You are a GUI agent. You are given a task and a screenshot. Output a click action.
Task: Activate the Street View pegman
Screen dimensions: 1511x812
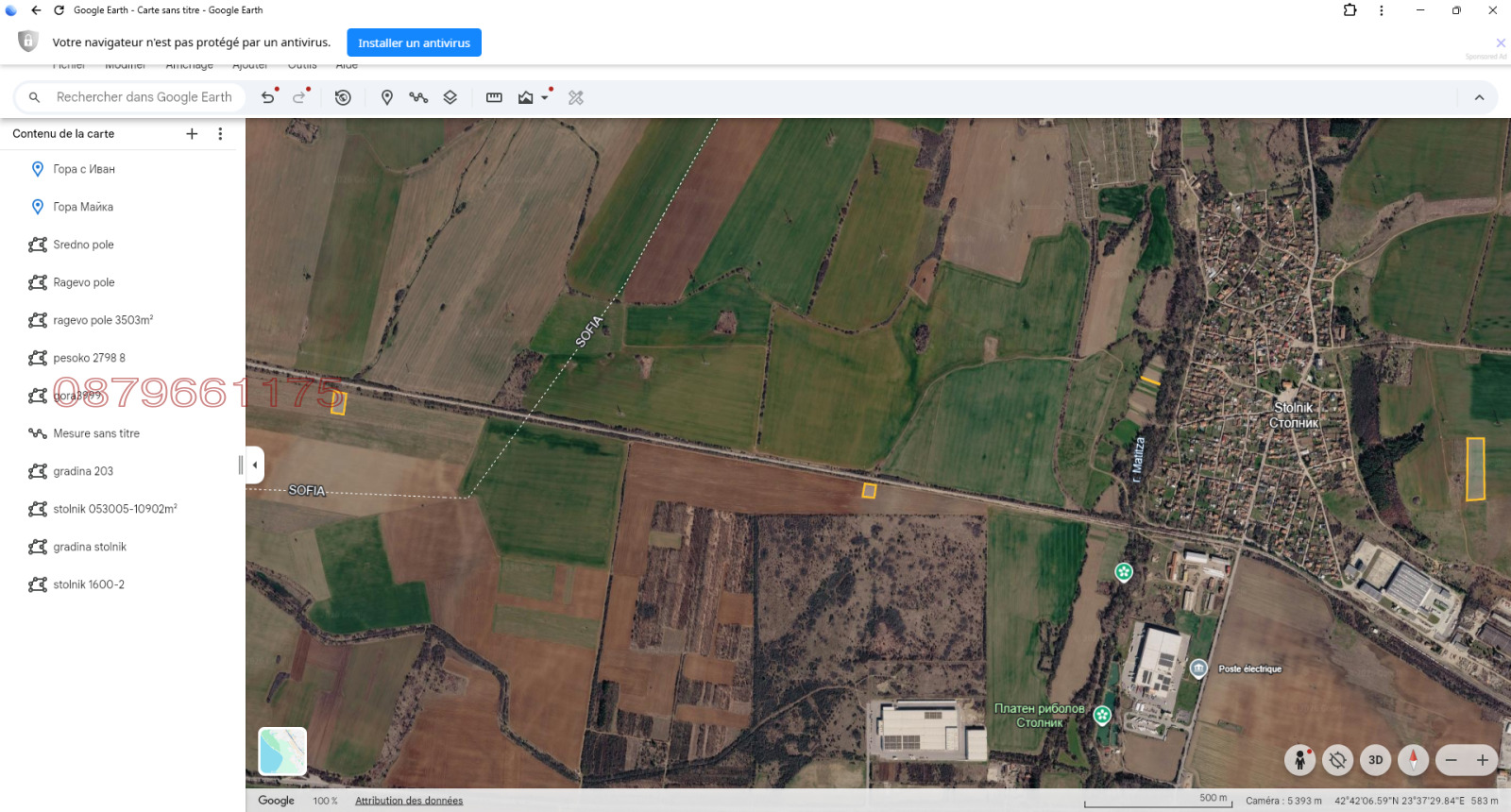(1300, 760)
